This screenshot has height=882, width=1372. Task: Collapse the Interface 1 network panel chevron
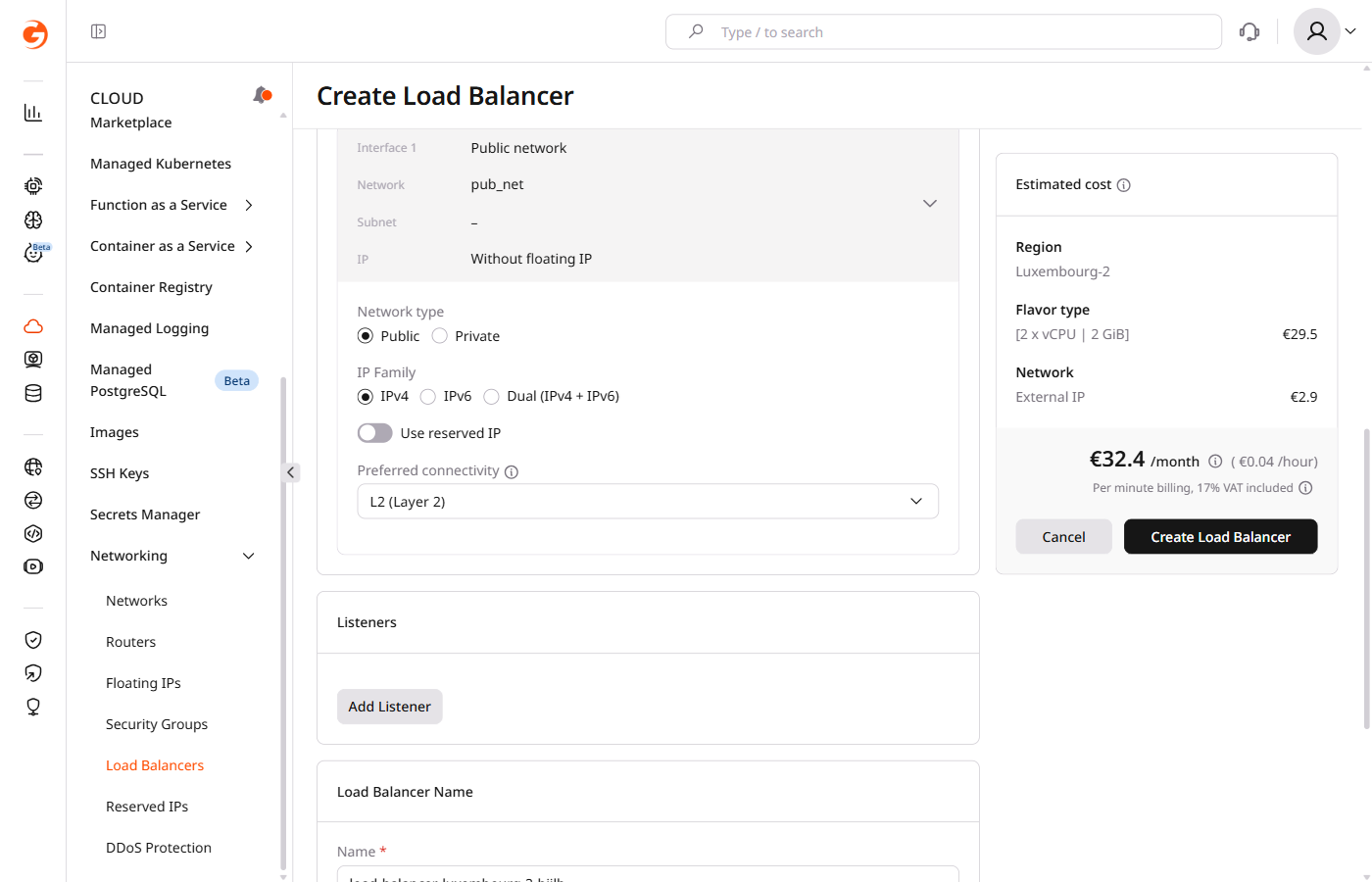point(930,204)
